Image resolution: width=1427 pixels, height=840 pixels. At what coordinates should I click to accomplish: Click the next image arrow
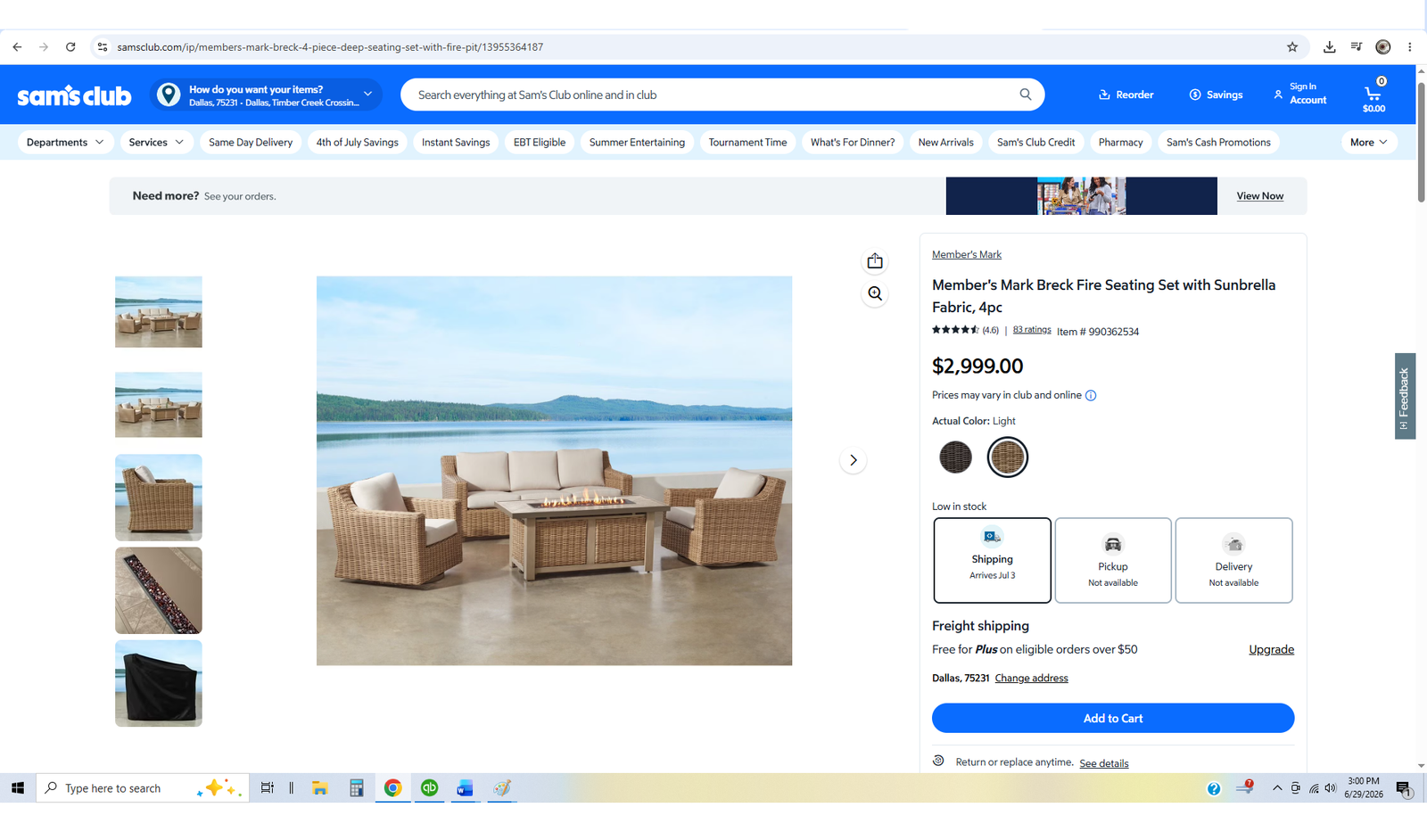point(854,460)
